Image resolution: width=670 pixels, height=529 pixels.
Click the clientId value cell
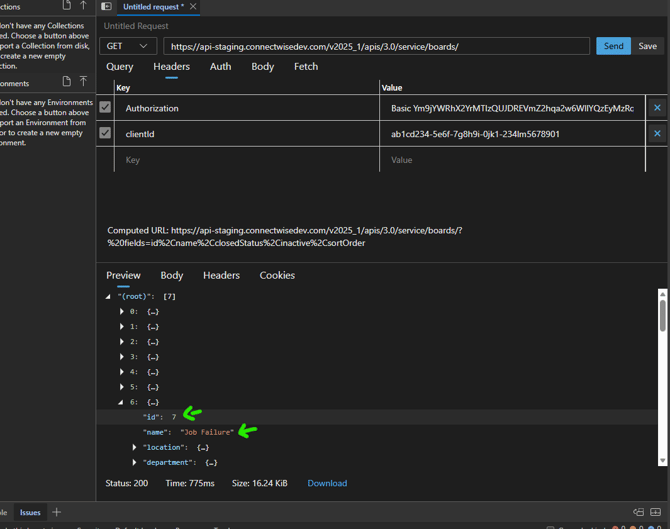[x=512, y=134]
